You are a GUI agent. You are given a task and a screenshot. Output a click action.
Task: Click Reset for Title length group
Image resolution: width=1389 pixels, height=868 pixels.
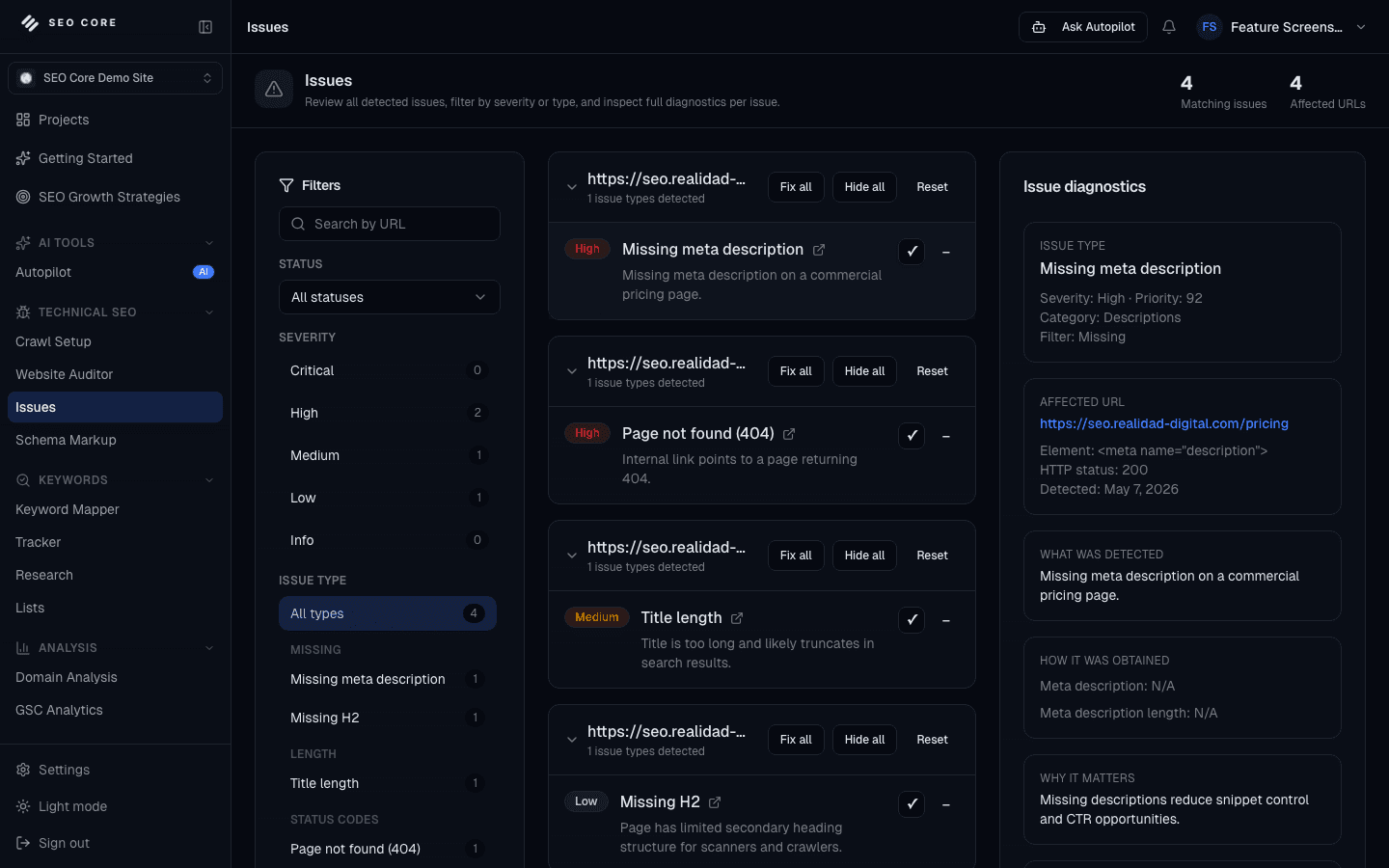coord(932,556)
